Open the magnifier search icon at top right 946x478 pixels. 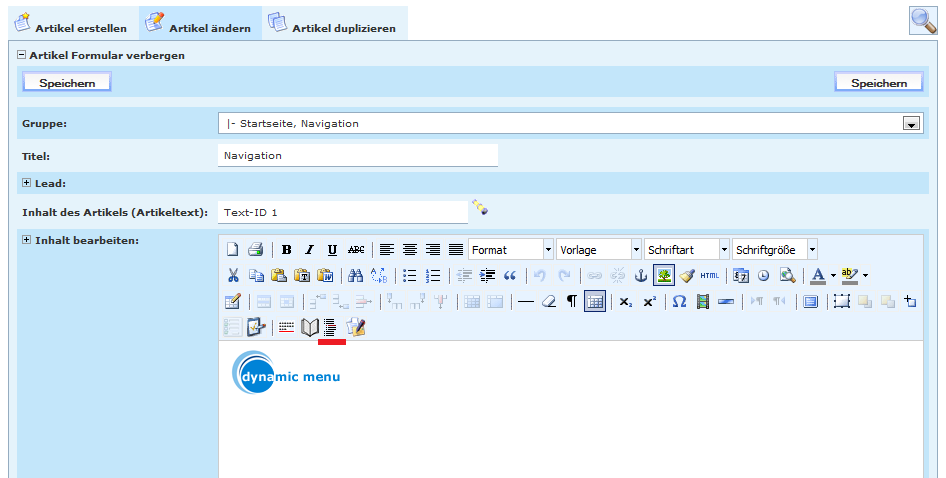tap(922, 21)
